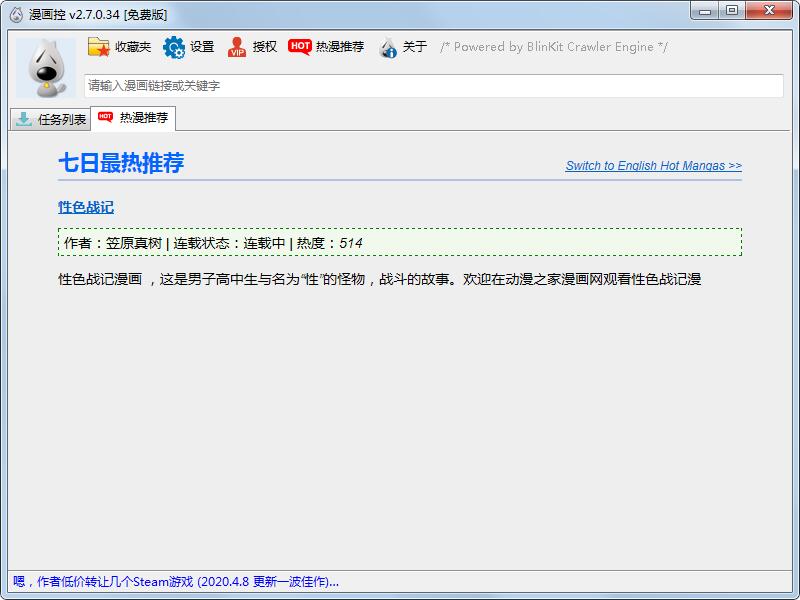The image size is (800, 600).
Task: Click the app icon in the title bar
Action: coord(16,14)
